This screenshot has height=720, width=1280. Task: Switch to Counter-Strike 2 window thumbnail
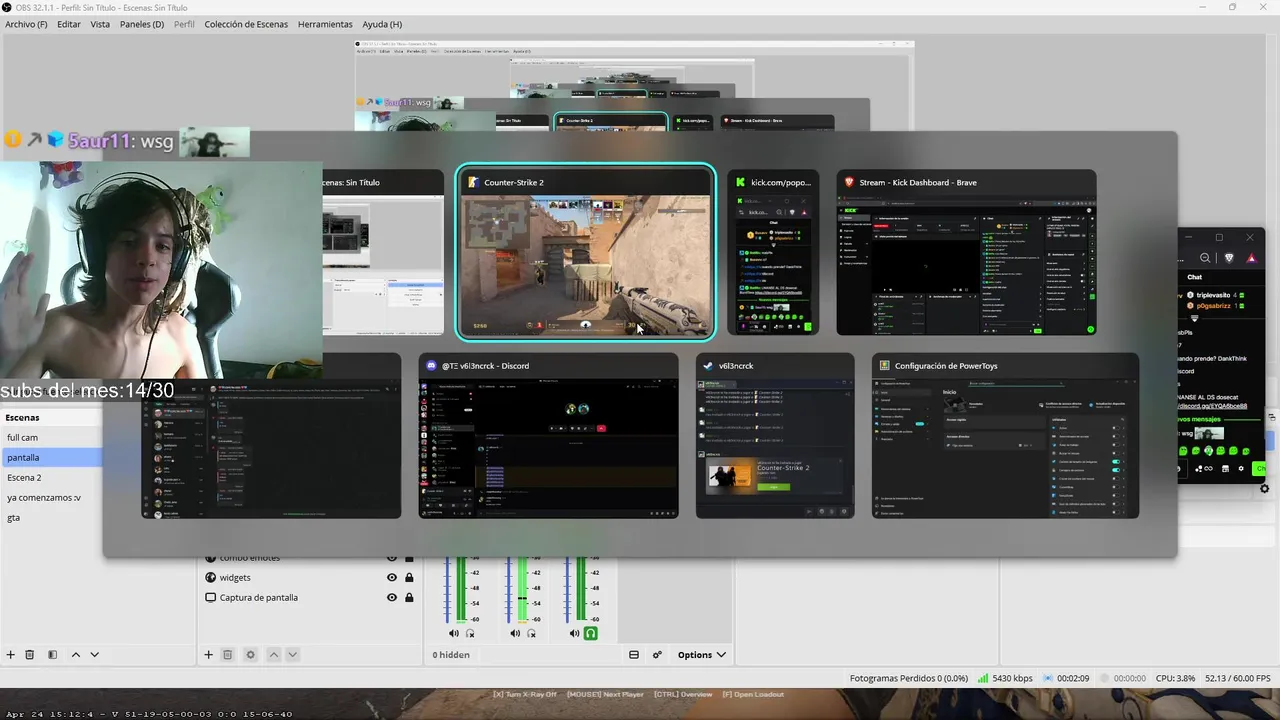click(x=586, y=252)
